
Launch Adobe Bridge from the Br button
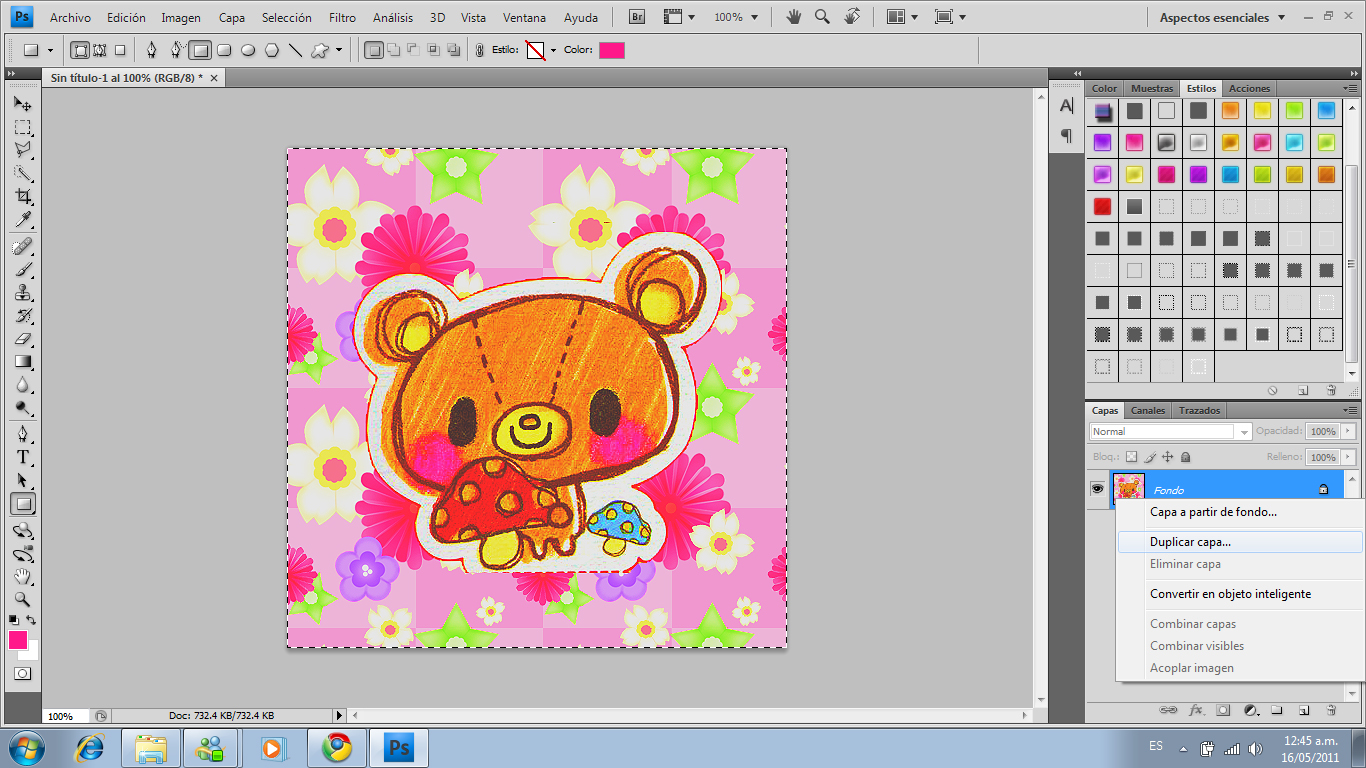pos(637,17)
